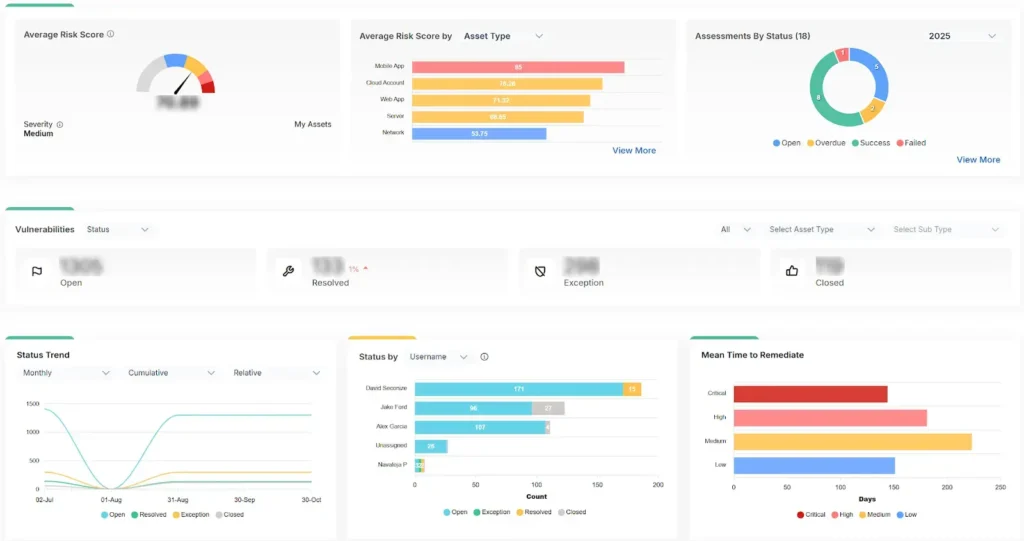The height and width of the screenshot is (541, 1024).
Task: Click the info icon beside Status by Username
Action: (x=484, y=357)
